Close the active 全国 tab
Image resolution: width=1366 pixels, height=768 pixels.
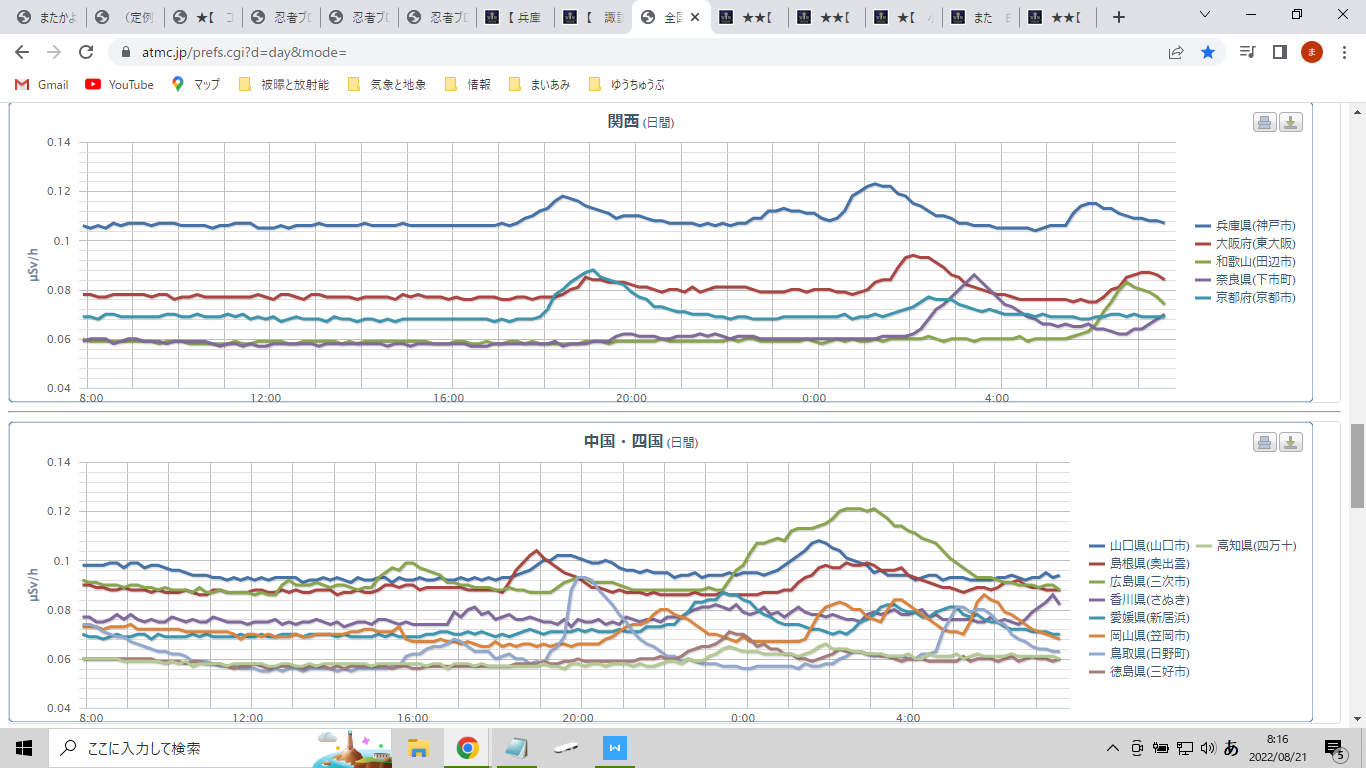click(695, 17)
